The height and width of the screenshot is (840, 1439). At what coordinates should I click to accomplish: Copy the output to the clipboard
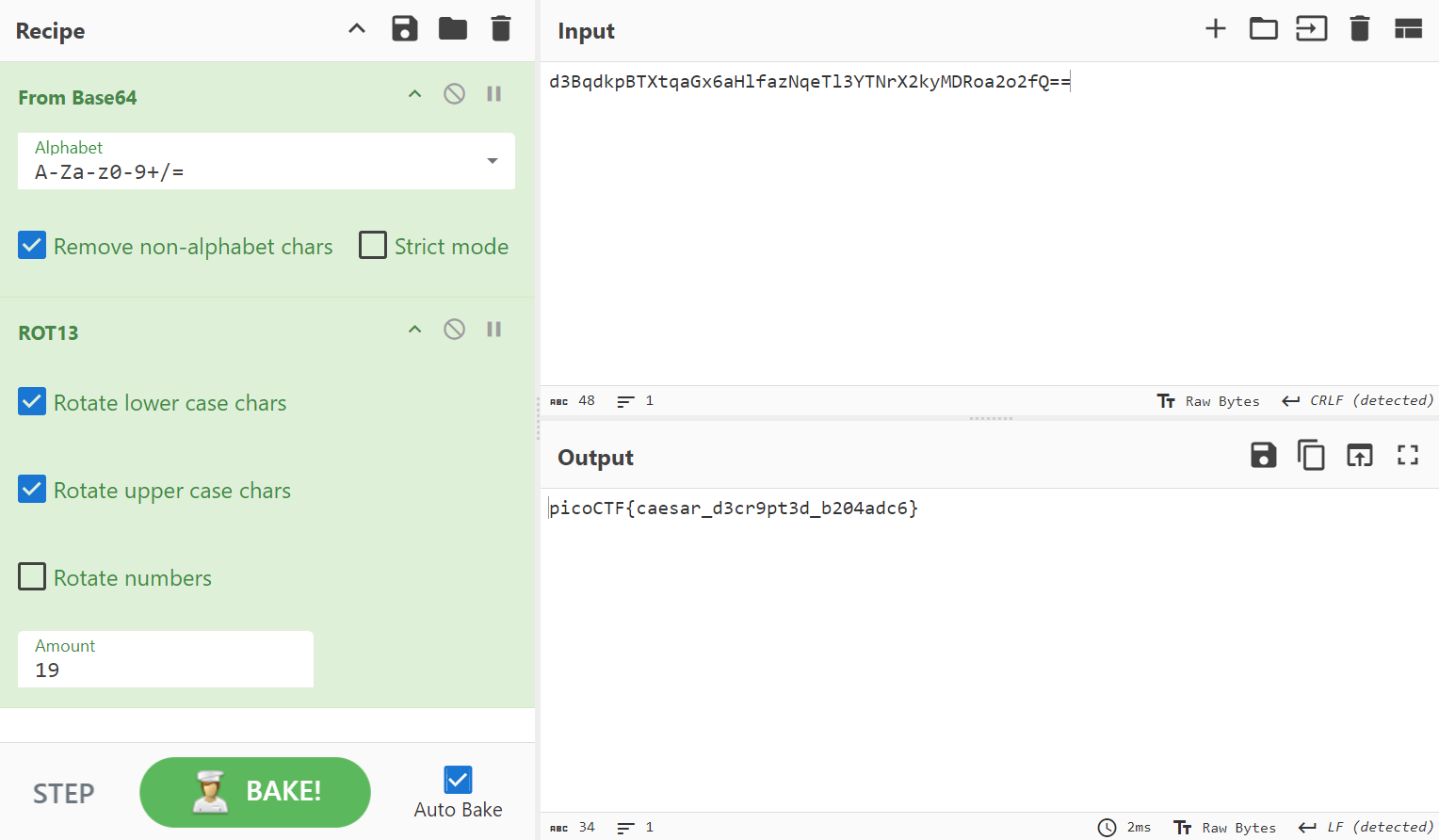[x=1311, y=456]
